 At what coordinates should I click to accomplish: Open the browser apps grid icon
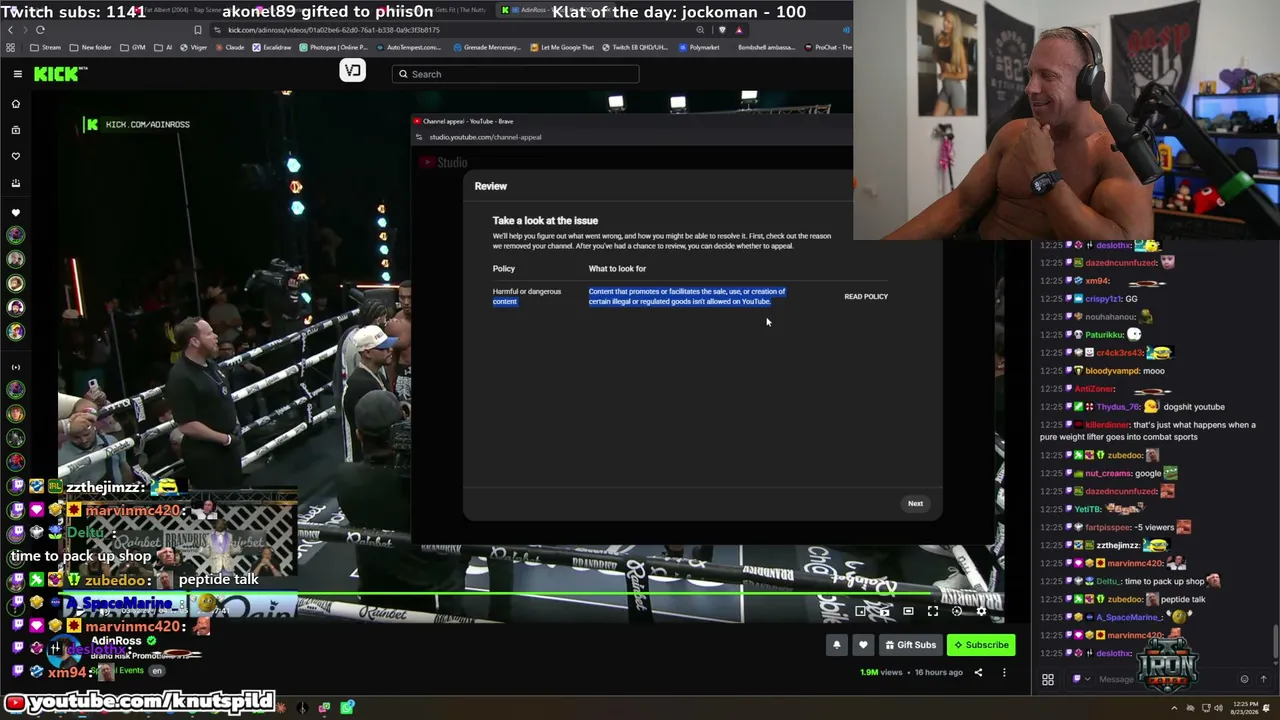(x=10, y=47)
